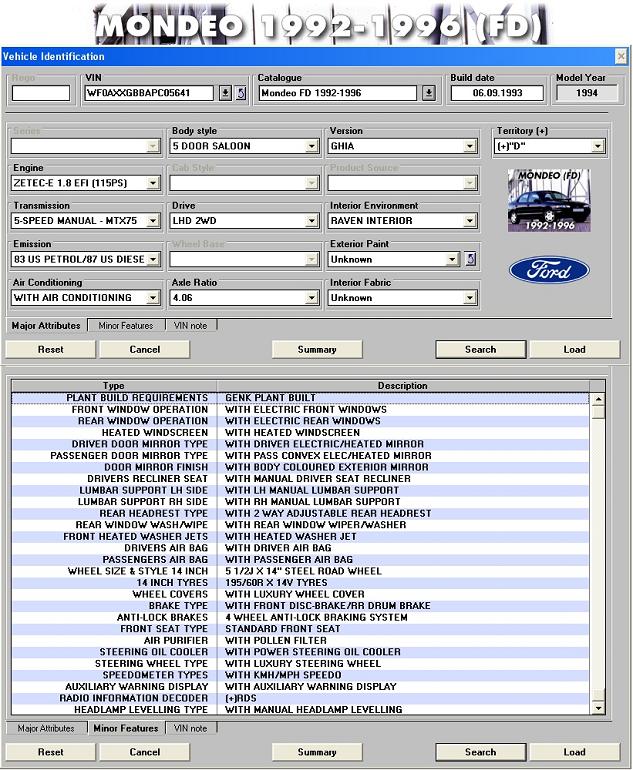Click the bottom Load button

coord(574,752)
